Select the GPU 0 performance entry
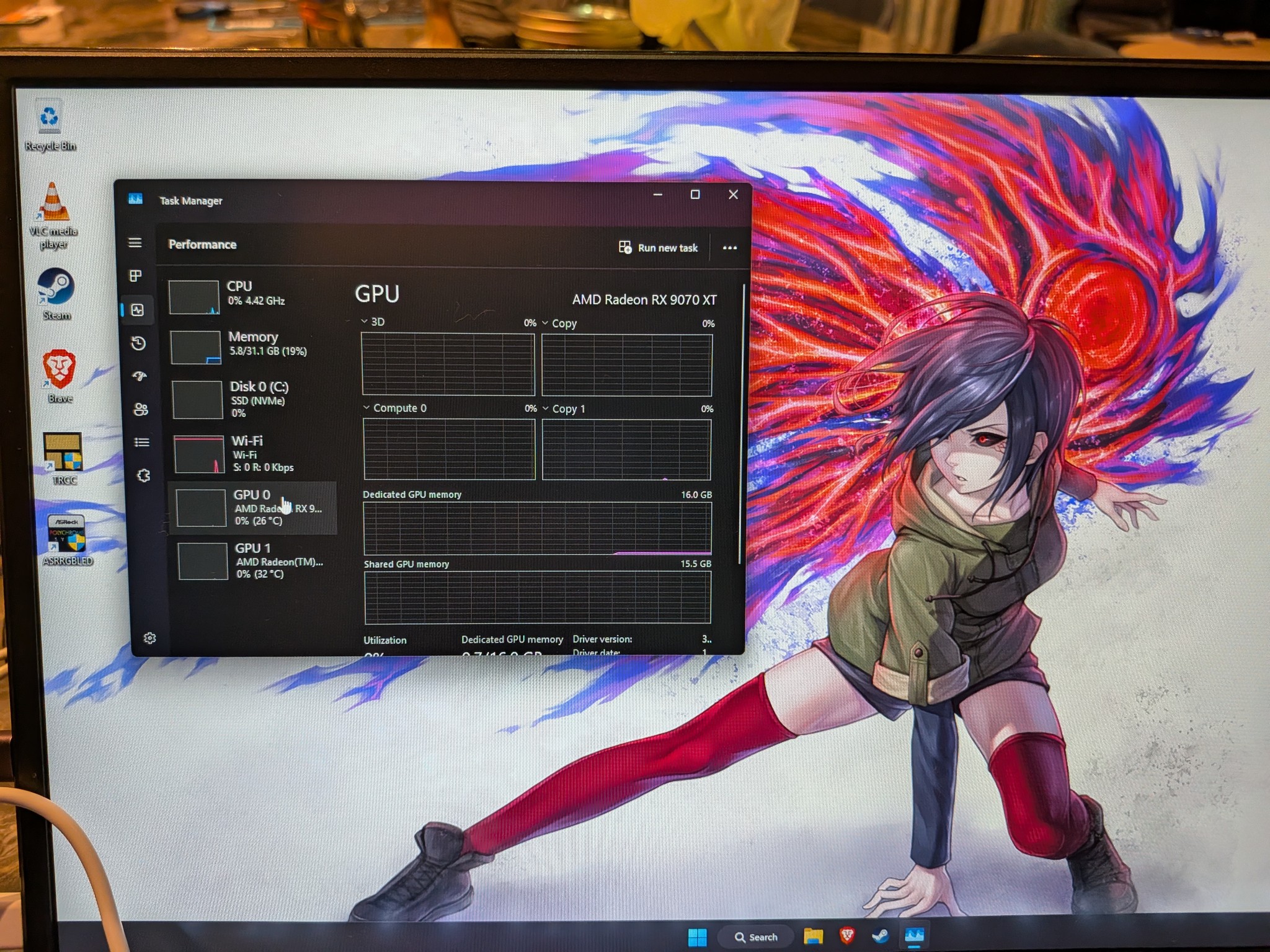The width and height of the screenshot is (1270, 952). (253, 508)
